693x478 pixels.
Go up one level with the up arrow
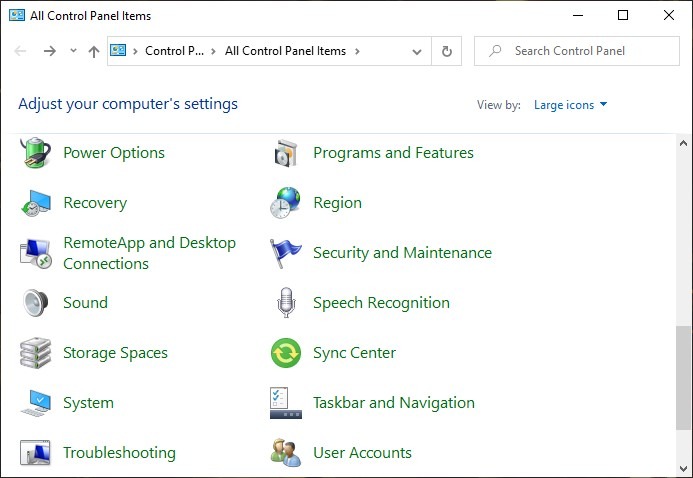point(94,52)
